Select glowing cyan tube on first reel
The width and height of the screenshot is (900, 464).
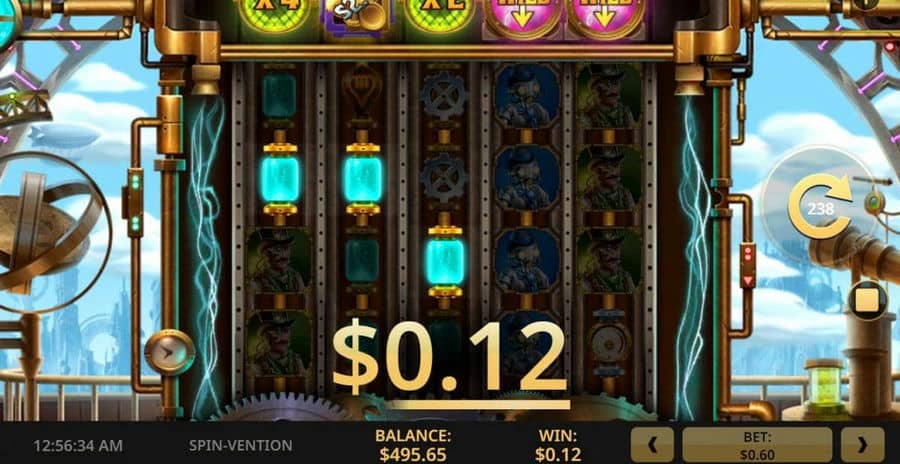tap(280, 179)
